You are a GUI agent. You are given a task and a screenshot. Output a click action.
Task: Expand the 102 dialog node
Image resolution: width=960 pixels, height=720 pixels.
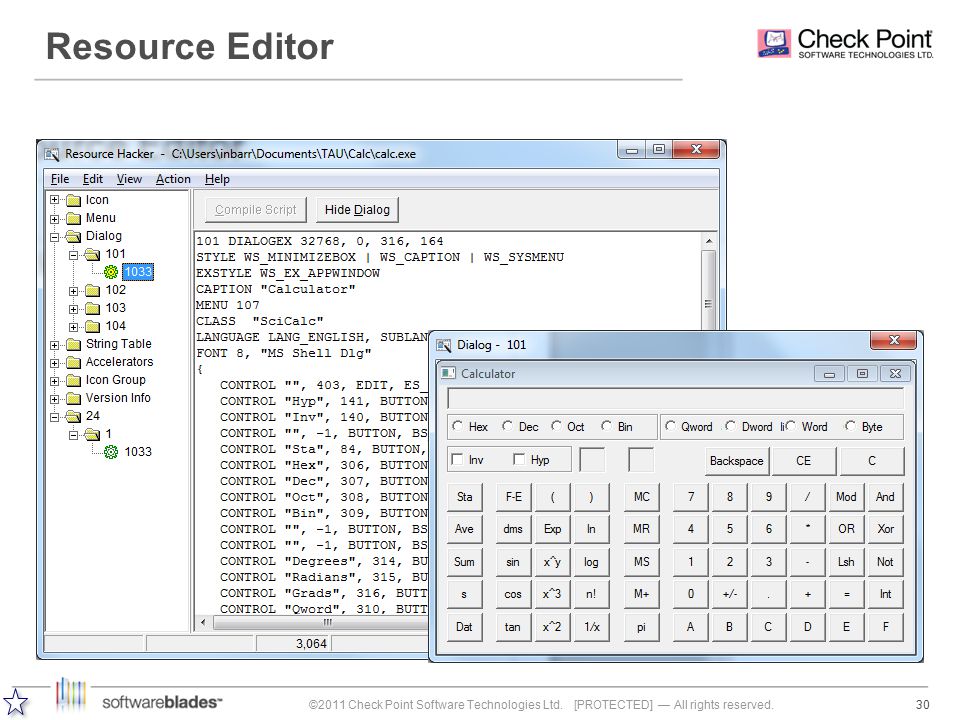(x=73, y=291)
